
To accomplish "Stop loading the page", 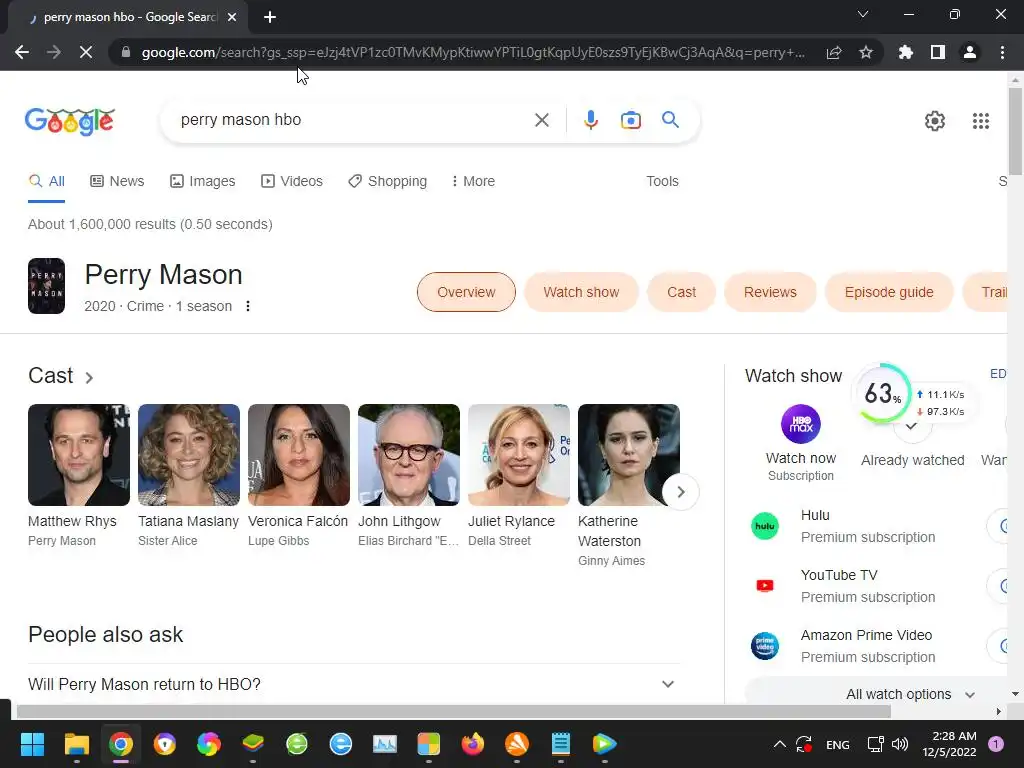I will [86, 52].
